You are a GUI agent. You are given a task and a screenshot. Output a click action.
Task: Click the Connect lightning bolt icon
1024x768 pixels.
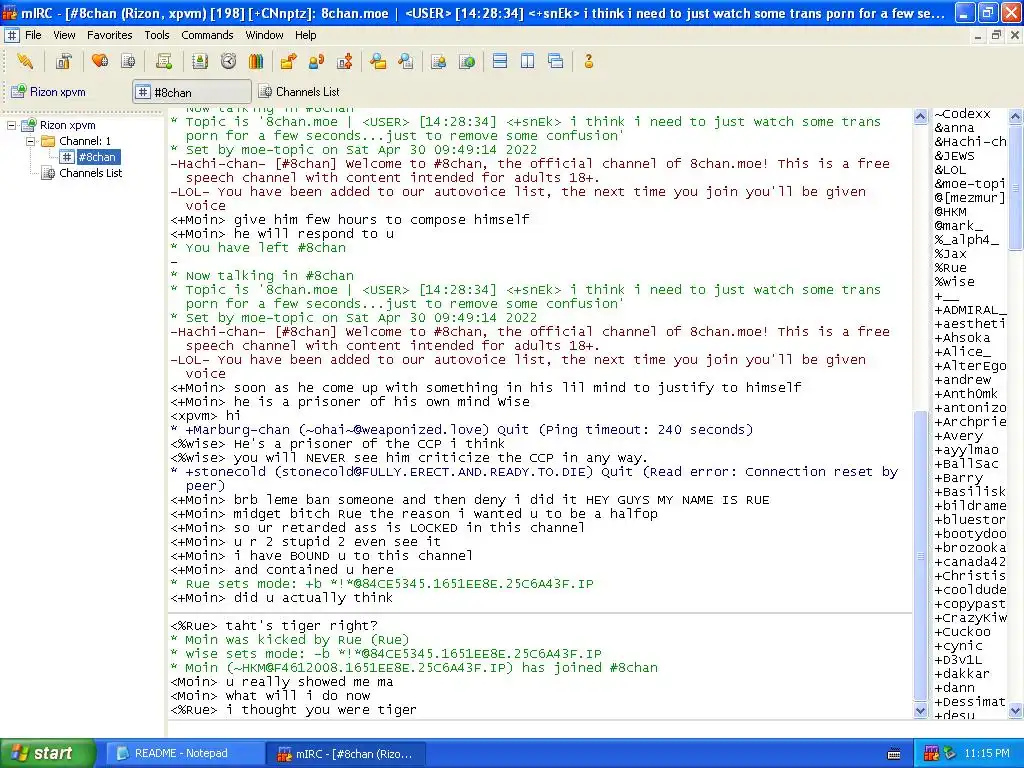click(x=25, y=61)
